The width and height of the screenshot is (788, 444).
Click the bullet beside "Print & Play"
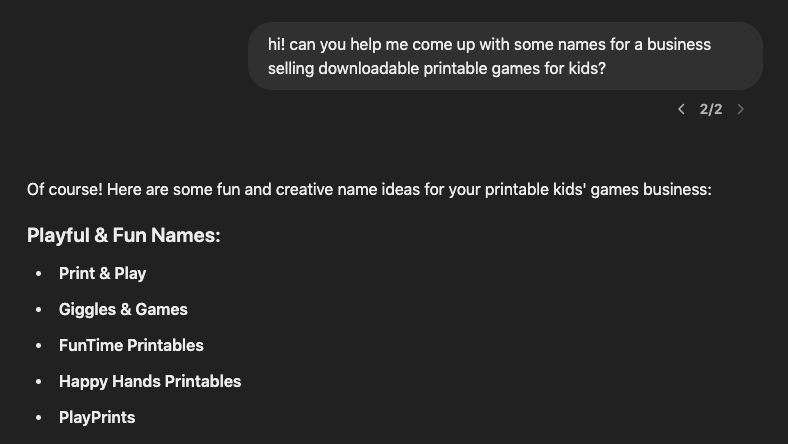39,274
